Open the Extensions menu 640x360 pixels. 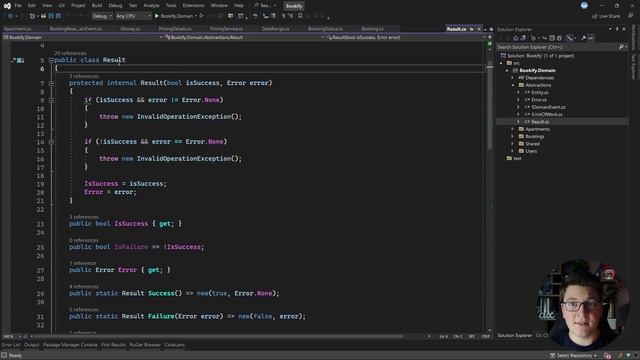point(193,6)
